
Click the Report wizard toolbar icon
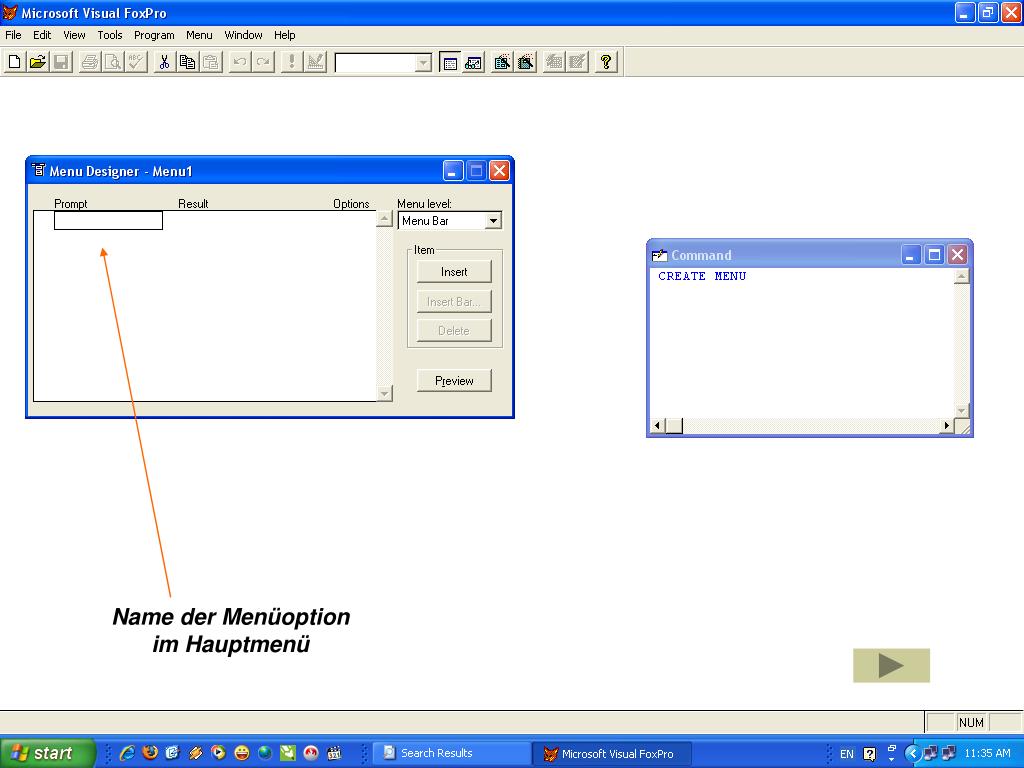(x=526, y=62)
